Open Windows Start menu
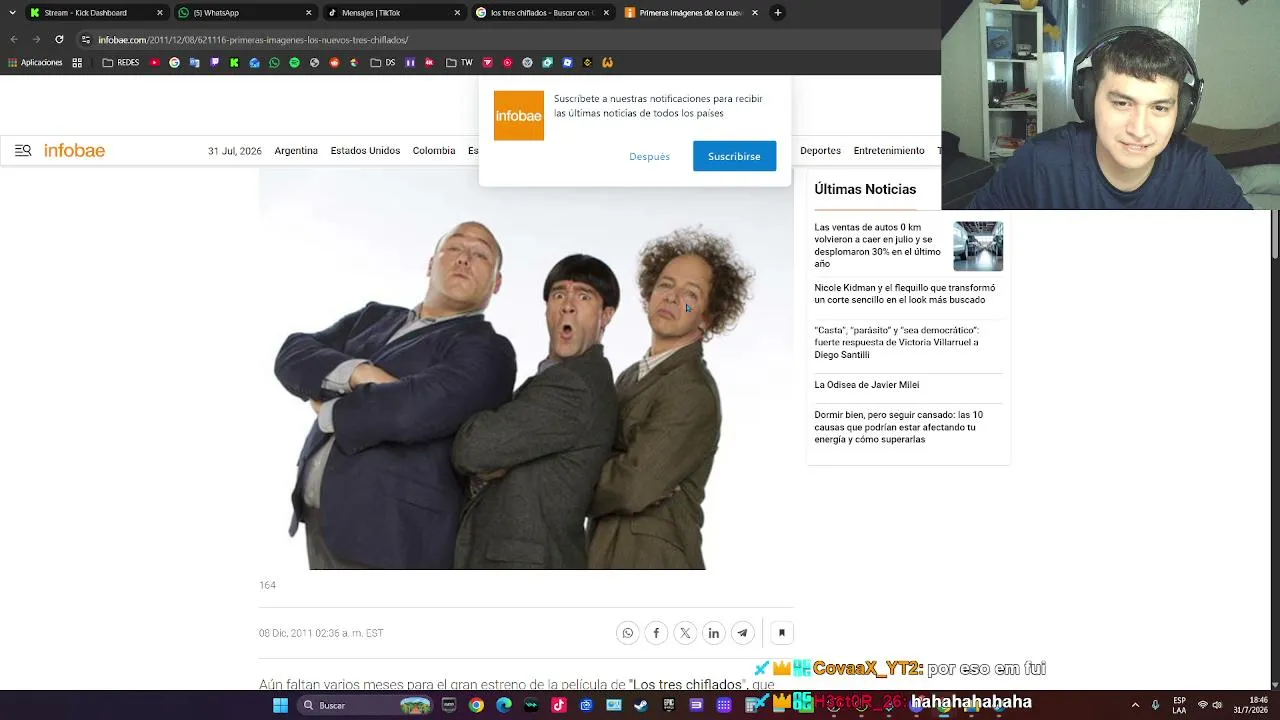The image size is (1280, 720). click(x=281, y=705)
